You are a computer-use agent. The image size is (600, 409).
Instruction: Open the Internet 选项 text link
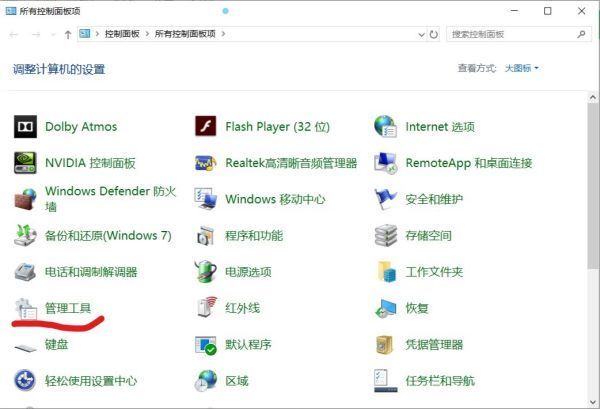pos(440,127)
